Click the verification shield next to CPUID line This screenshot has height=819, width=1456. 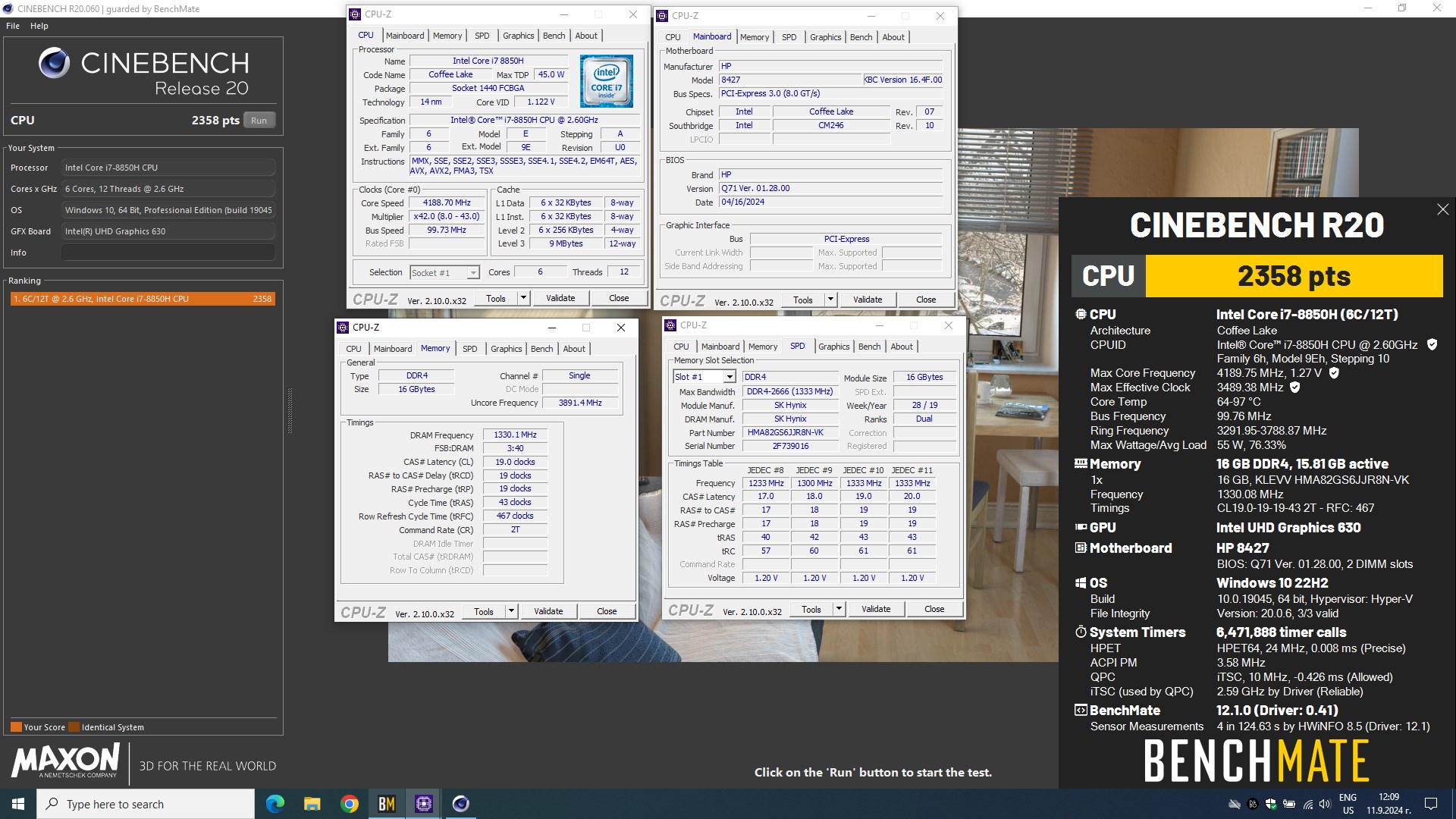pos(1432,344)
